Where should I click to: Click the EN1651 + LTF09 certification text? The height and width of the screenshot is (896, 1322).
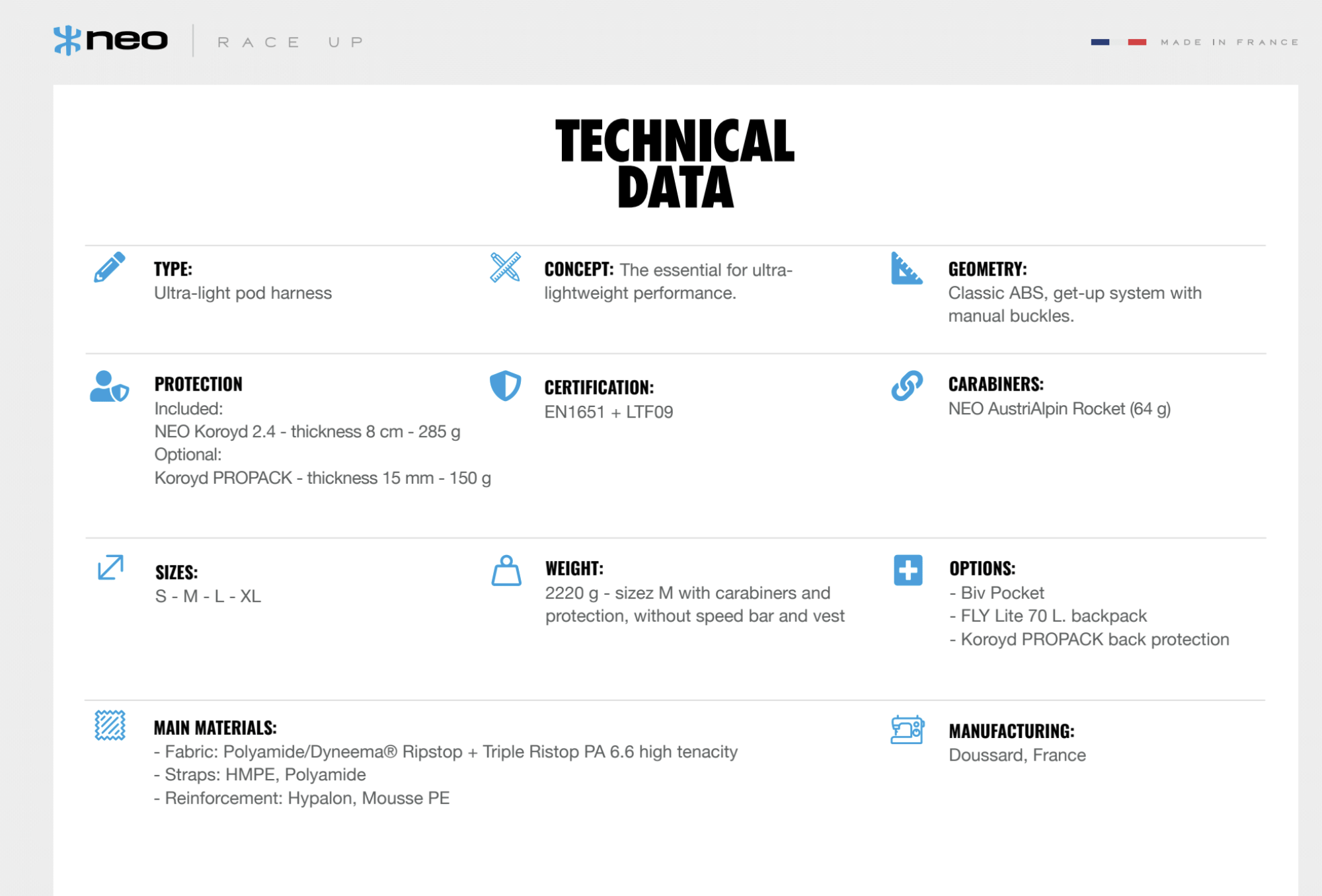point(608,412)
